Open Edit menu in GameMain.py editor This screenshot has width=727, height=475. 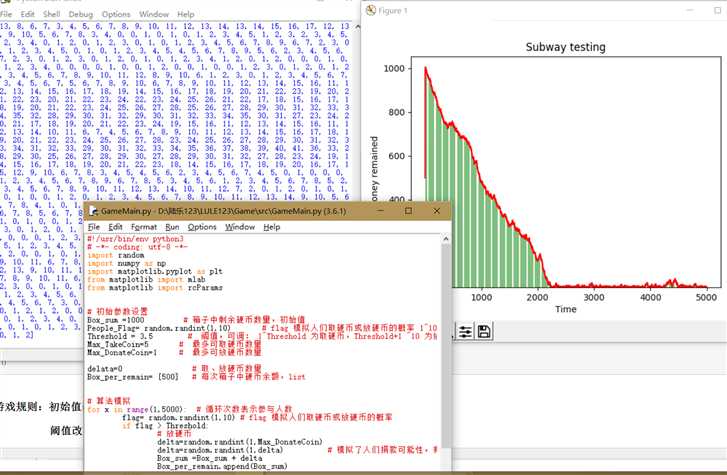pyautogui.click(x=115, y=227)
